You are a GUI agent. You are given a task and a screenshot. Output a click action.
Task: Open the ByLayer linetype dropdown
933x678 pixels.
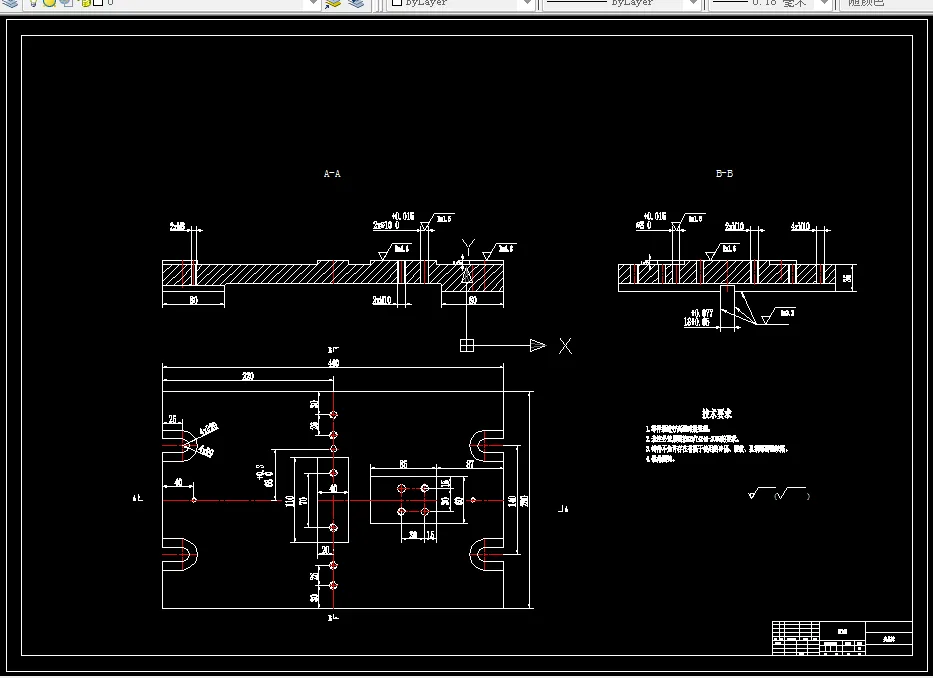692,4
